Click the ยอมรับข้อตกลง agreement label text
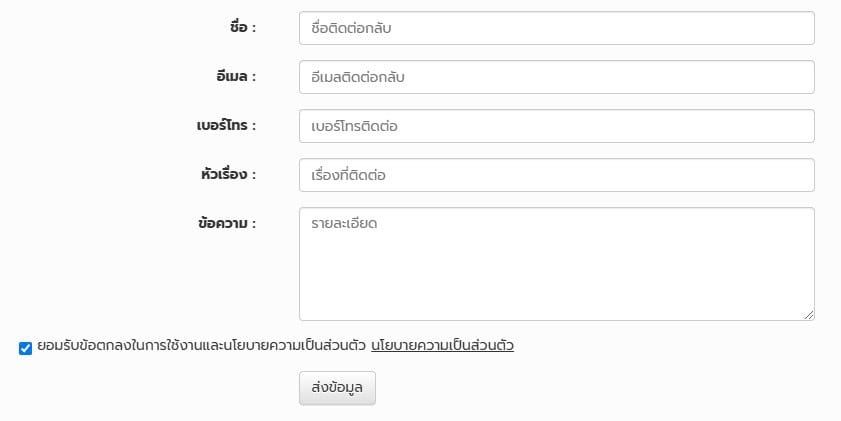 (x=202, y=345)
